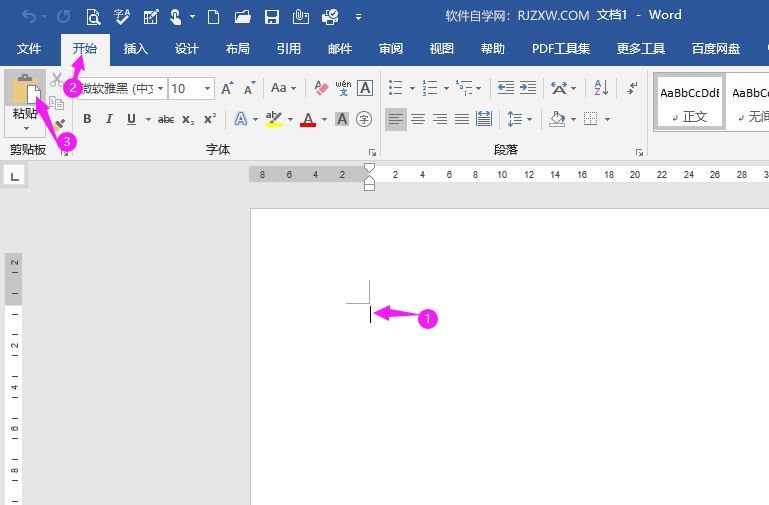Open the 视图 tab

(x=442, y=49)
